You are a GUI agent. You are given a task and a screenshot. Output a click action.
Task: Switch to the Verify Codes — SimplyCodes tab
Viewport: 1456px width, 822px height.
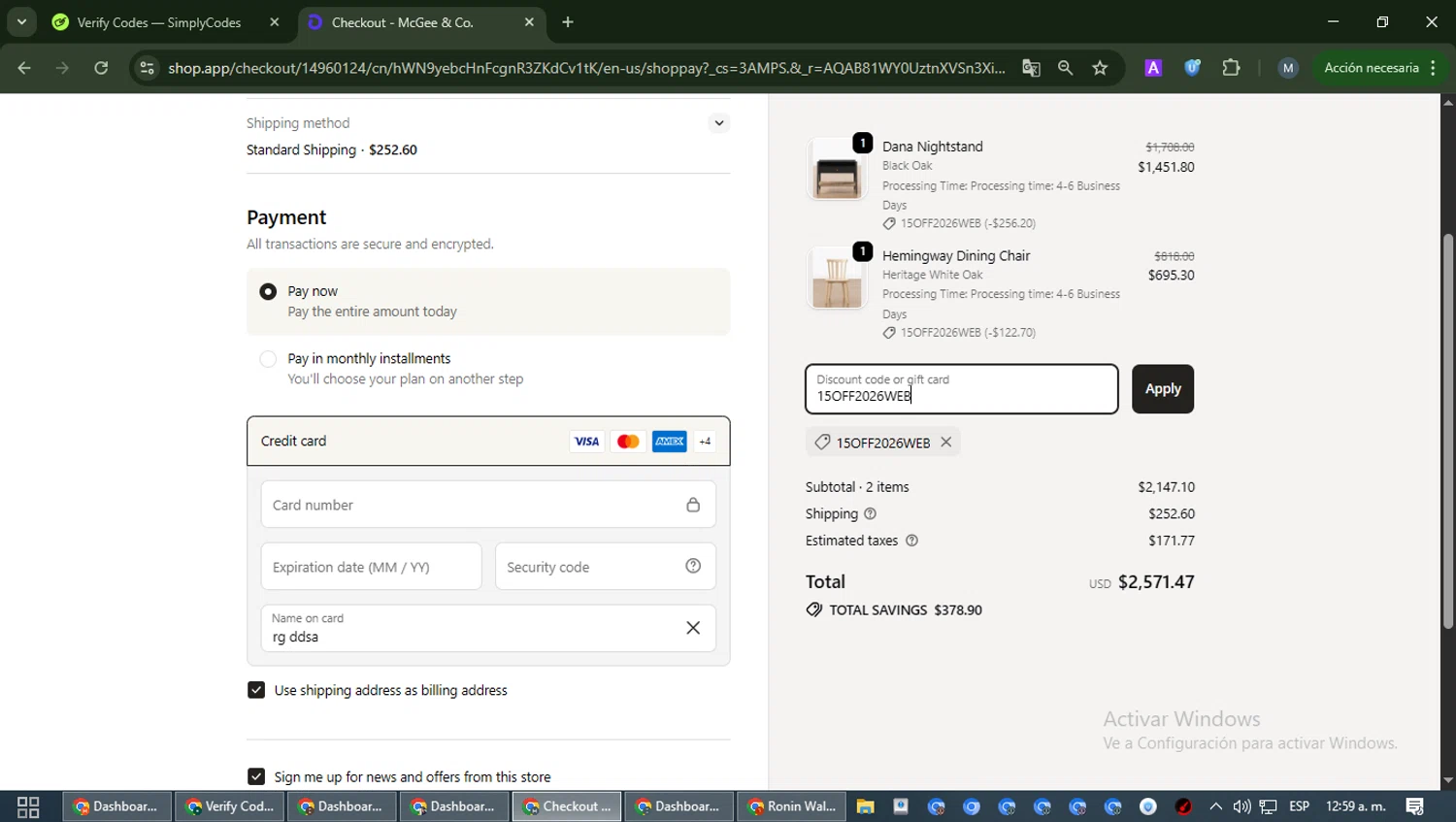159,22
